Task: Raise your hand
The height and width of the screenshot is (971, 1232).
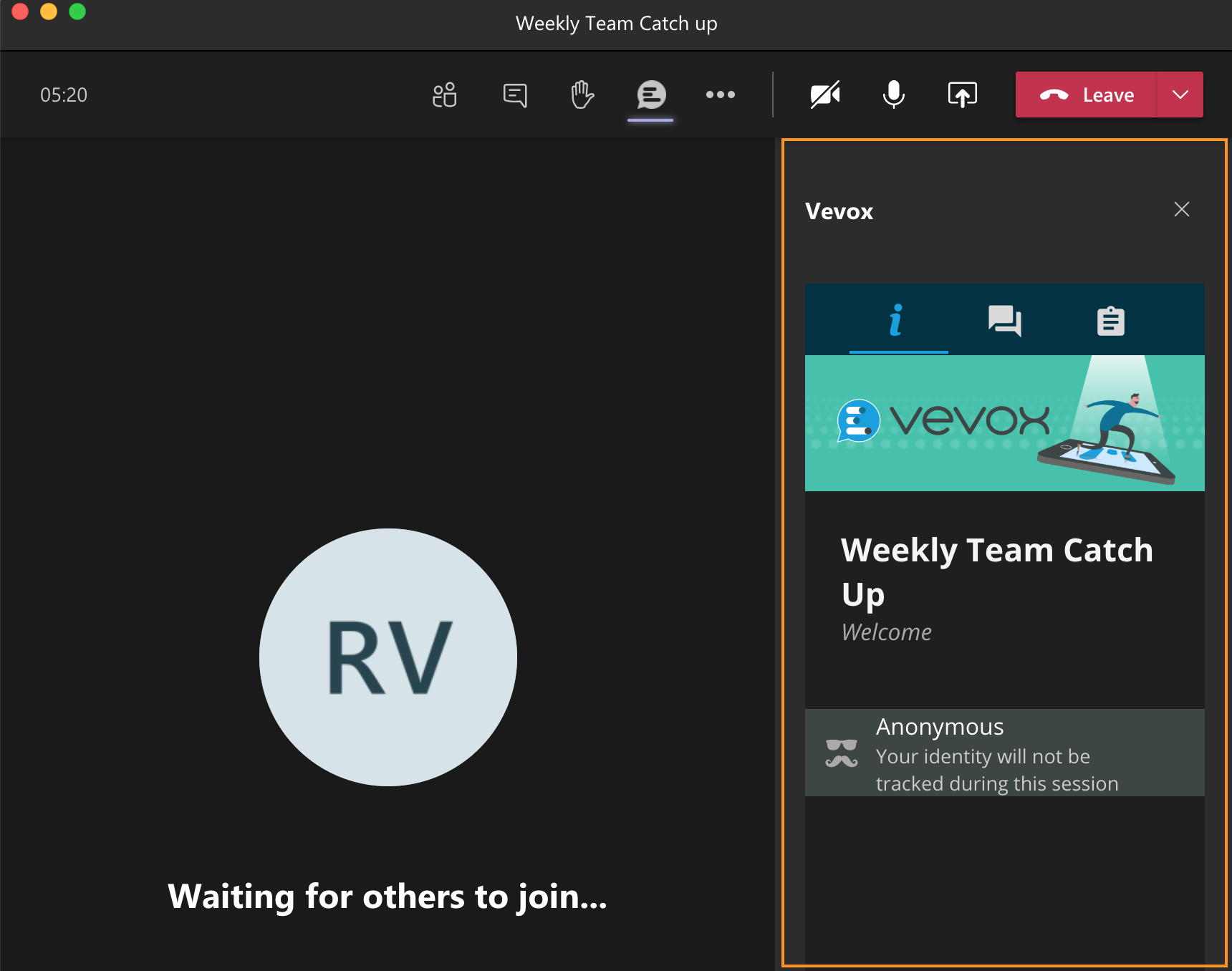Action: click(582, 95)
